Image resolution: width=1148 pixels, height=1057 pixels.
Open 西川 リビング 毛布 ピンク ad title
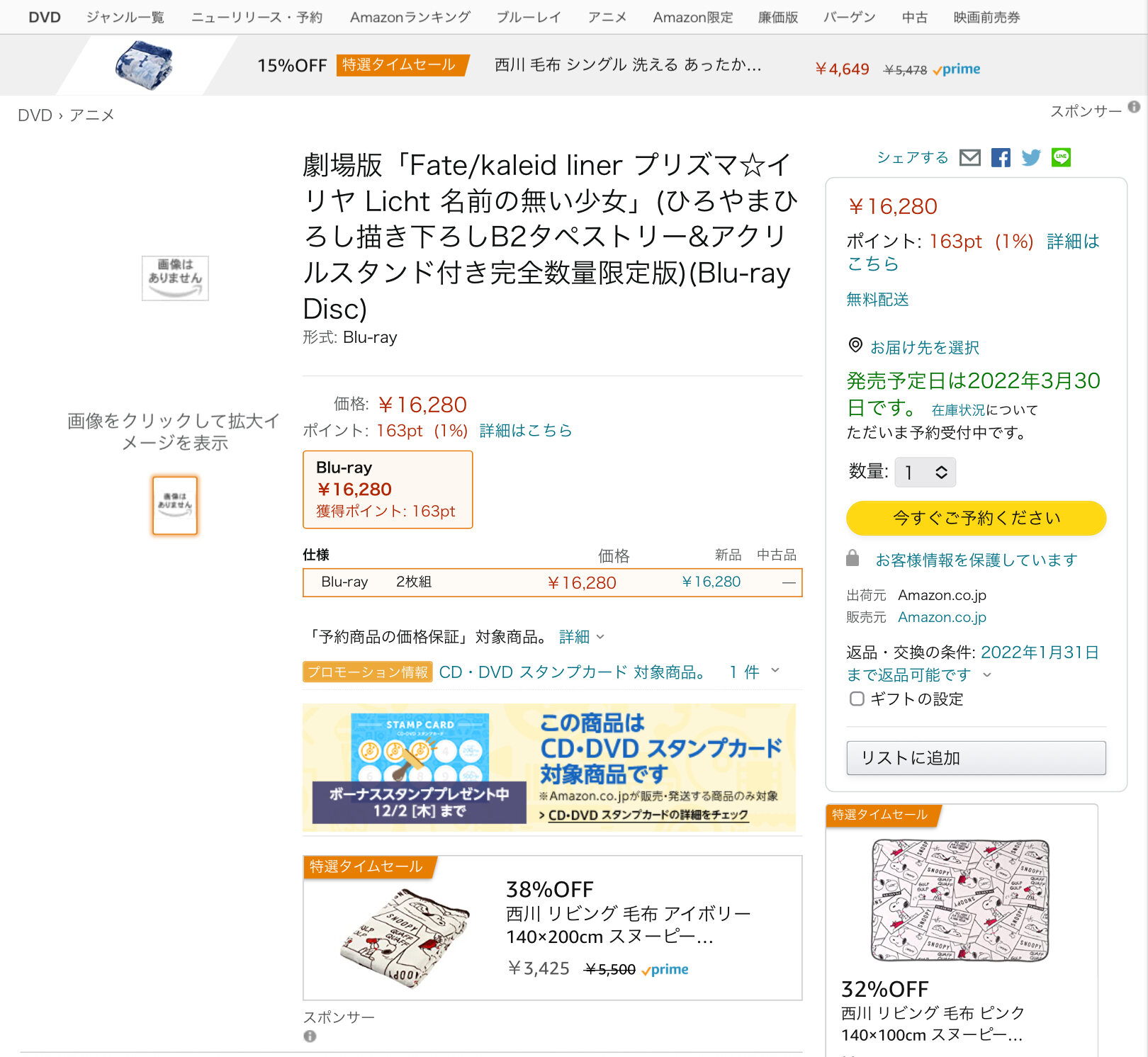coord(933,1024)
